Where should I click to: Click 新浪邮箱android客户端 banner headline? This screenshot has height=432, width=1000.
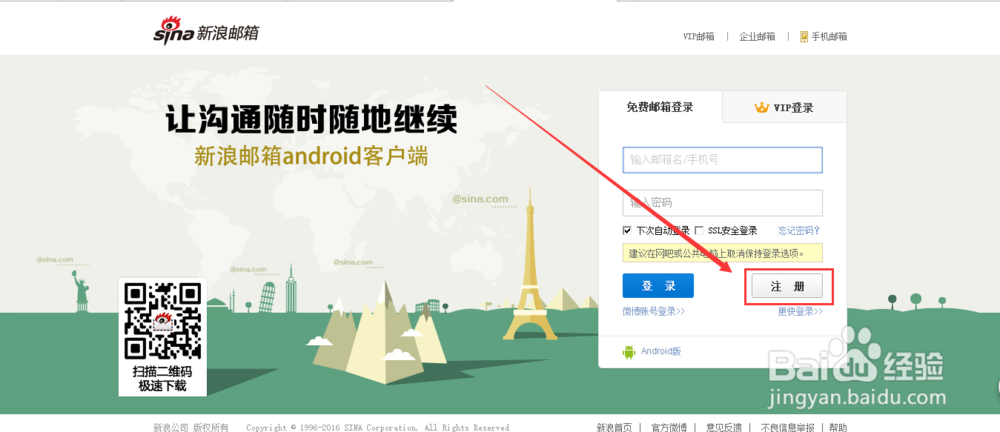tap(311, 156)
